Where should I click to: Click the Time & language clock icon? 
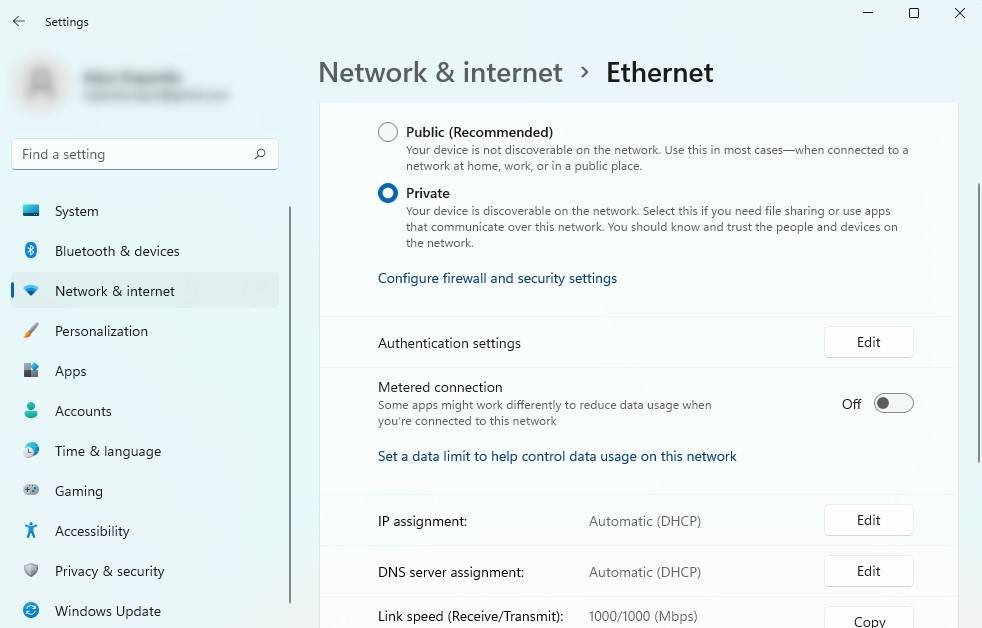pyautogui.click(x=31, y=450)
